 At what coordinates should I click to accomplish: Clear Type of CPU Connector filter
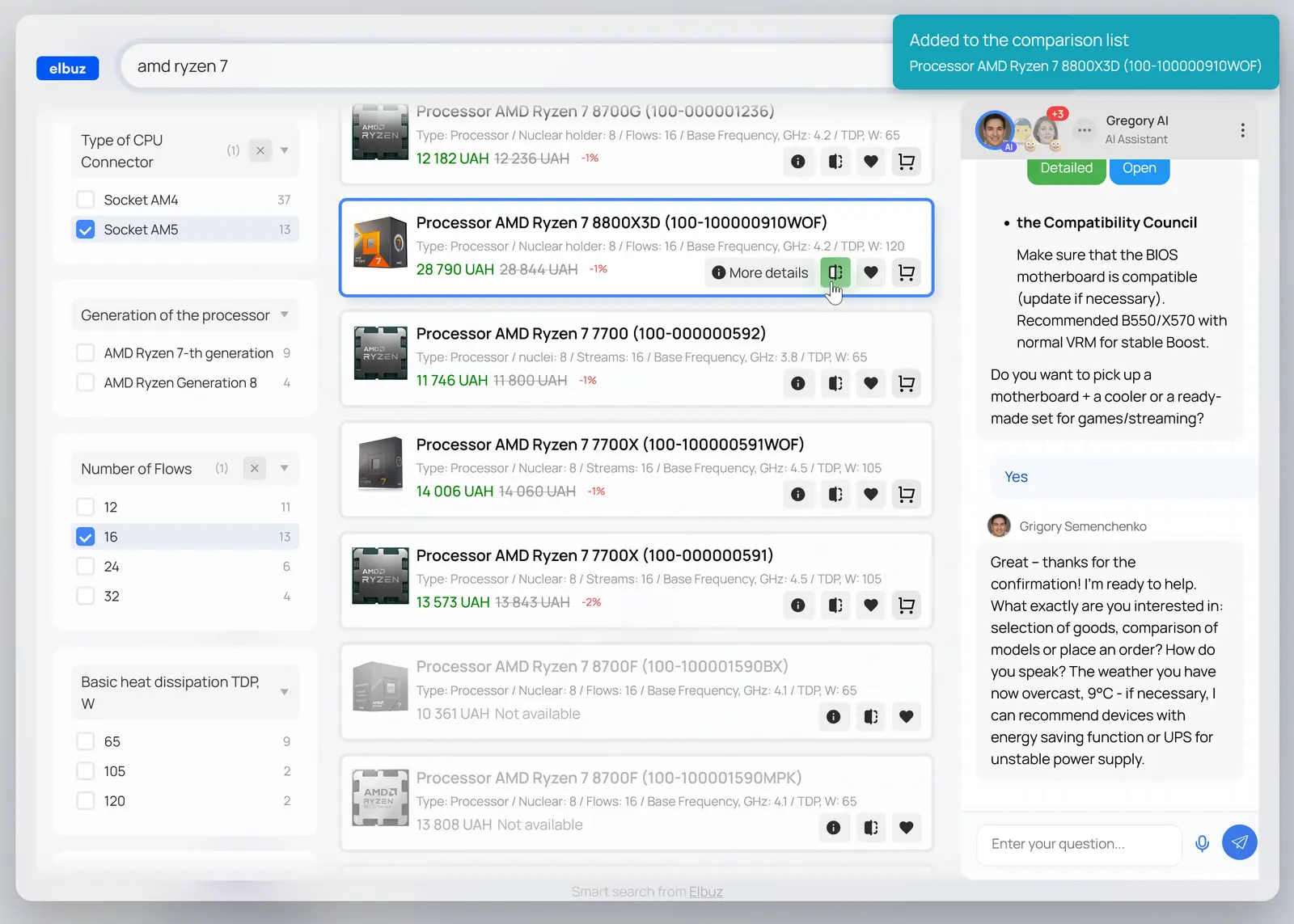point(260,150)
